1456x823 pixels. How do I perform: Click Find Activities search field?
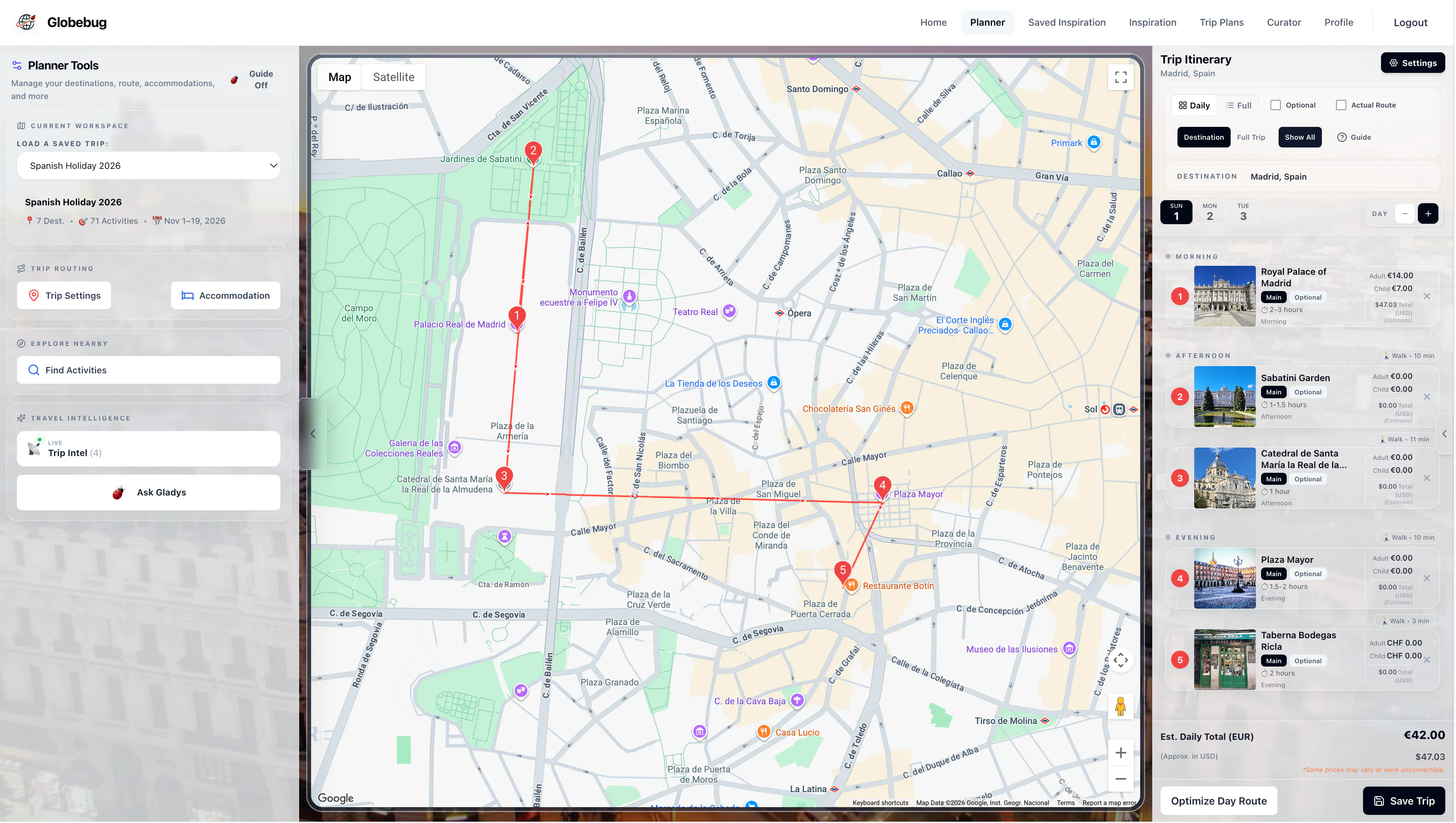coord(149,370)
